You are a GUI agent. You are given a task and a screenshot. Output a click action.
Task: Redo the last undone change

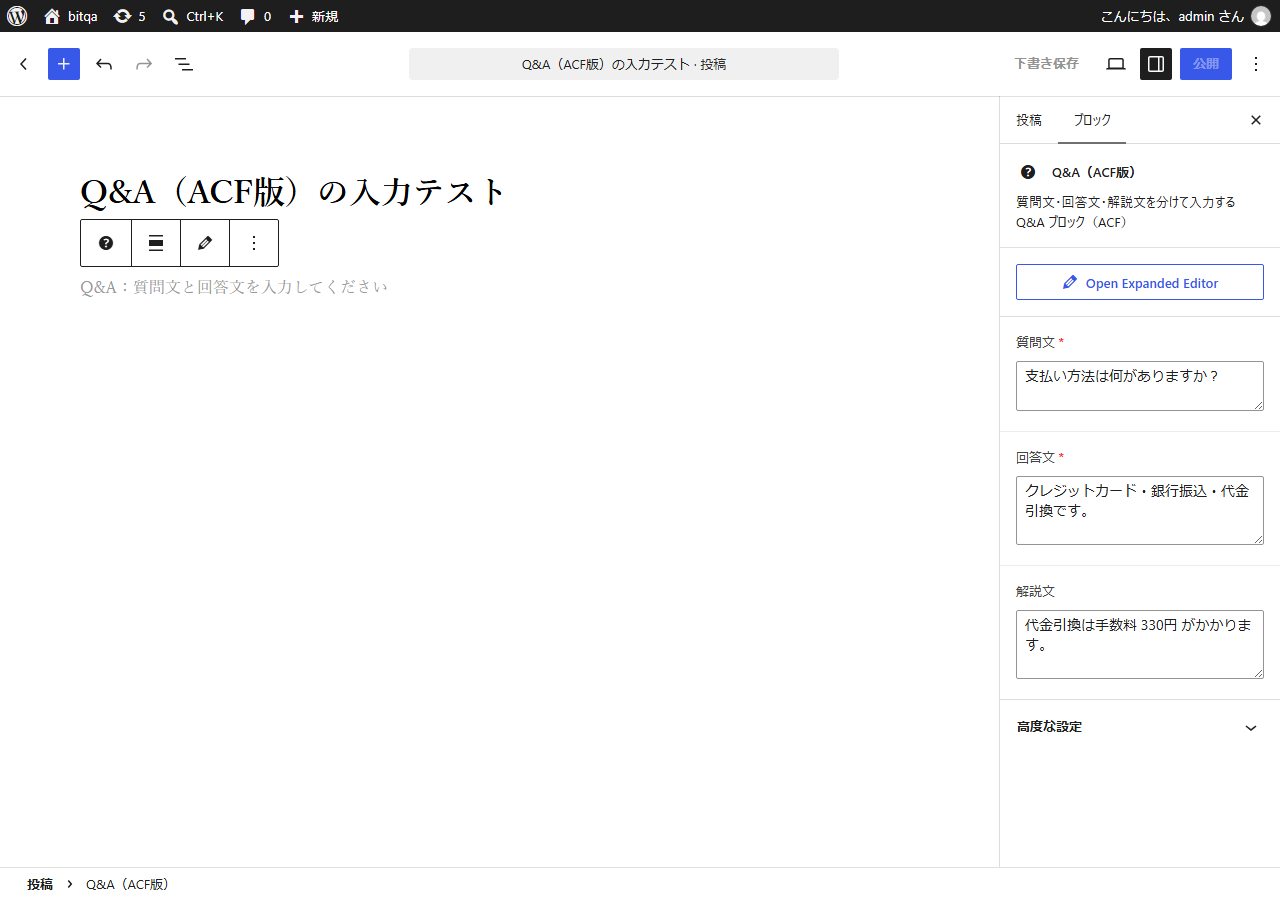144,64
